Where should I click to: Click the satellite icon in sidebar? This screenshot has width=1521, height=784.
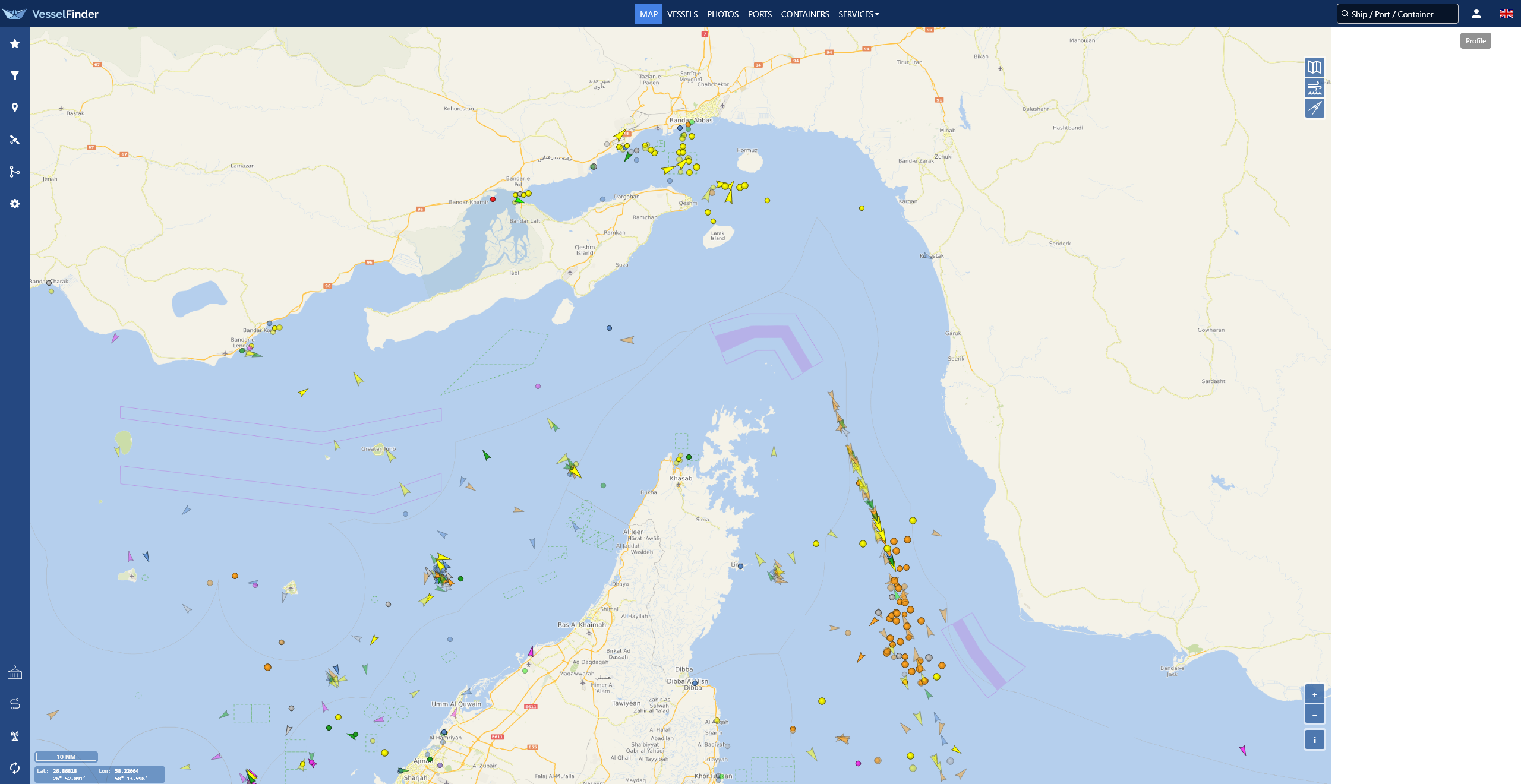coord(15,140)
